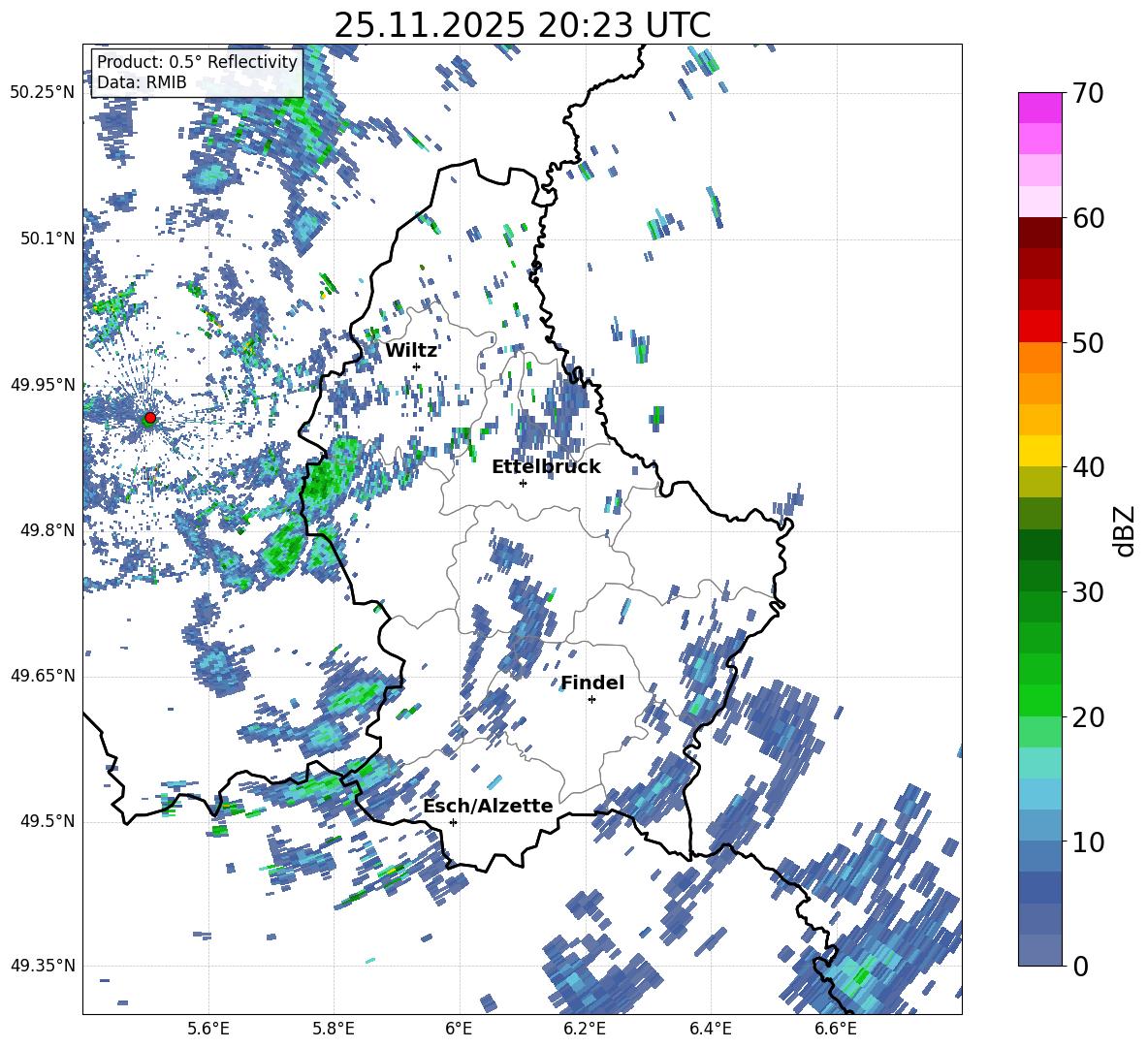Click the 49.35°N latitude label
The width and height of the screenshot is (1148, 1048).
(x=43, y=966)
